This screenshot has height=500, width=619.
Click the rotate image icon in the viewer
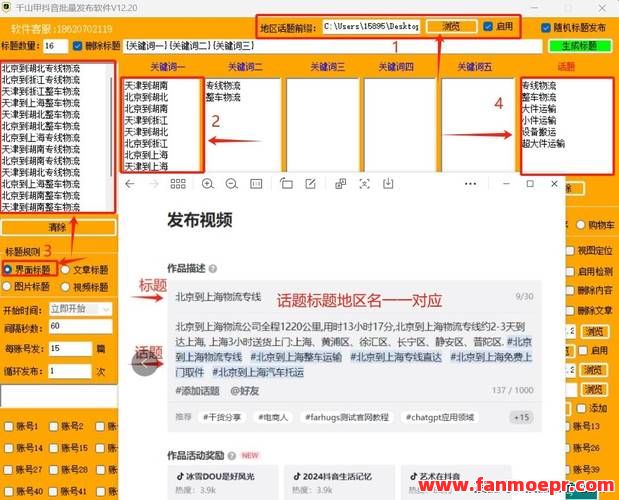coord(286,184)
